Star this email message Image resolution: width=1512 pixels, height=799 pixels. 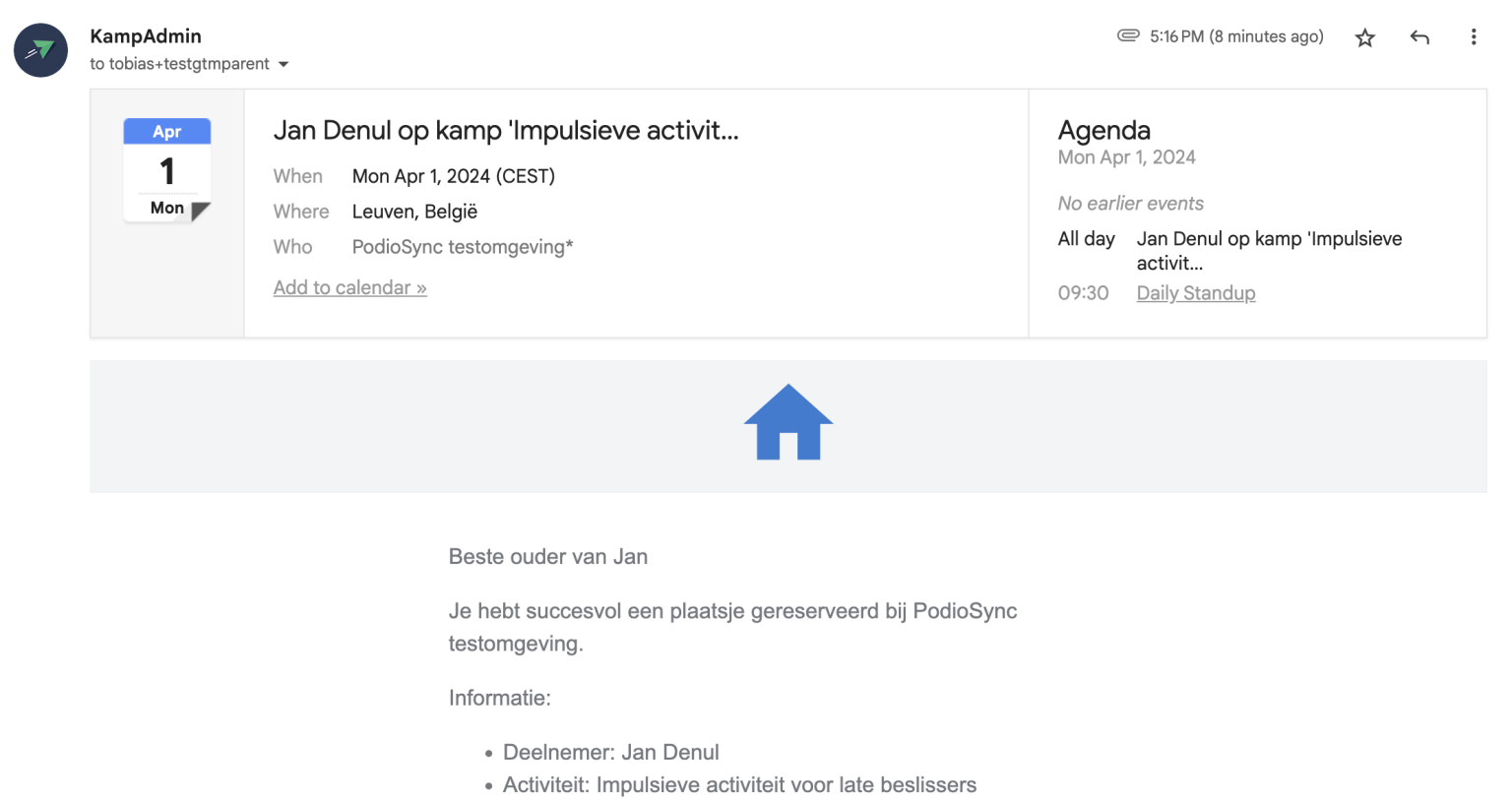tap(1364, 37)
